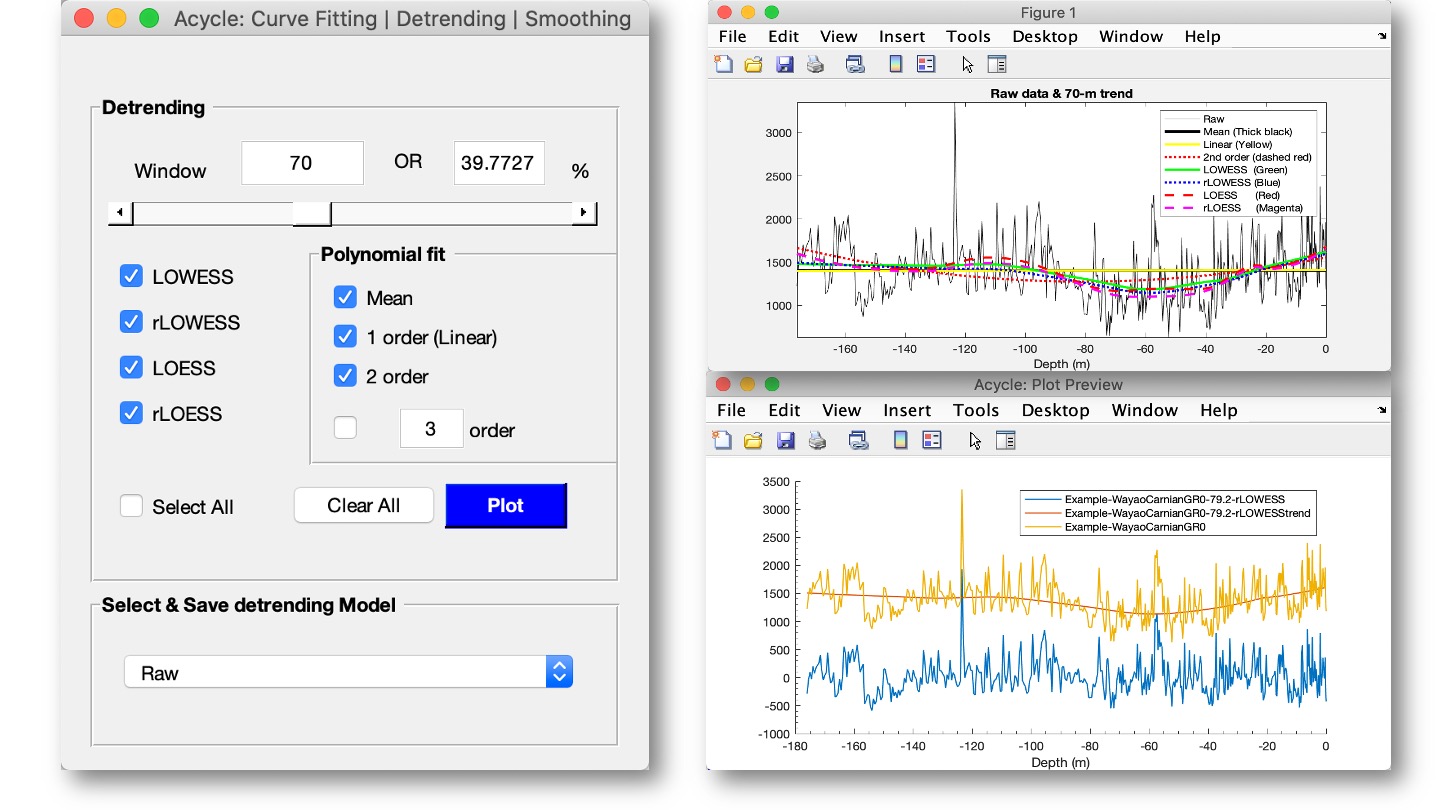Open Insert menu in Plot Preview window
The image size is (1440, 810).
[908, 410]
